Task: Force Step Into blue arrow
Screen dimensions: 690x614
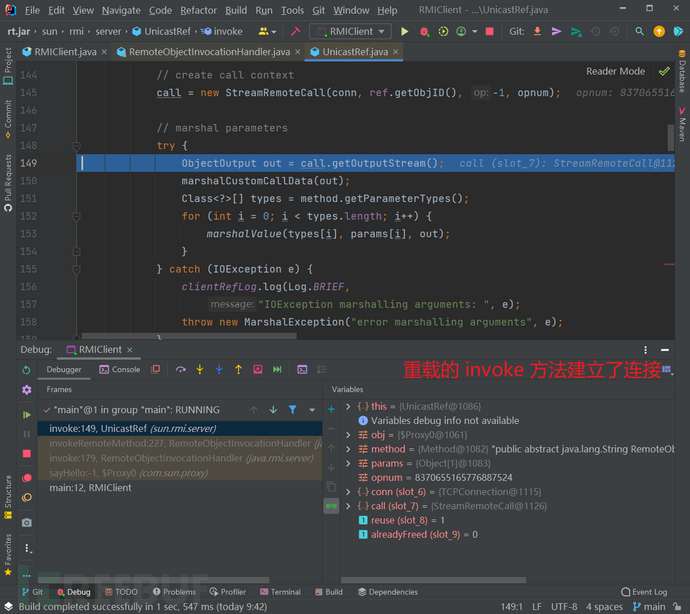Action: click(x=219, y=370)
